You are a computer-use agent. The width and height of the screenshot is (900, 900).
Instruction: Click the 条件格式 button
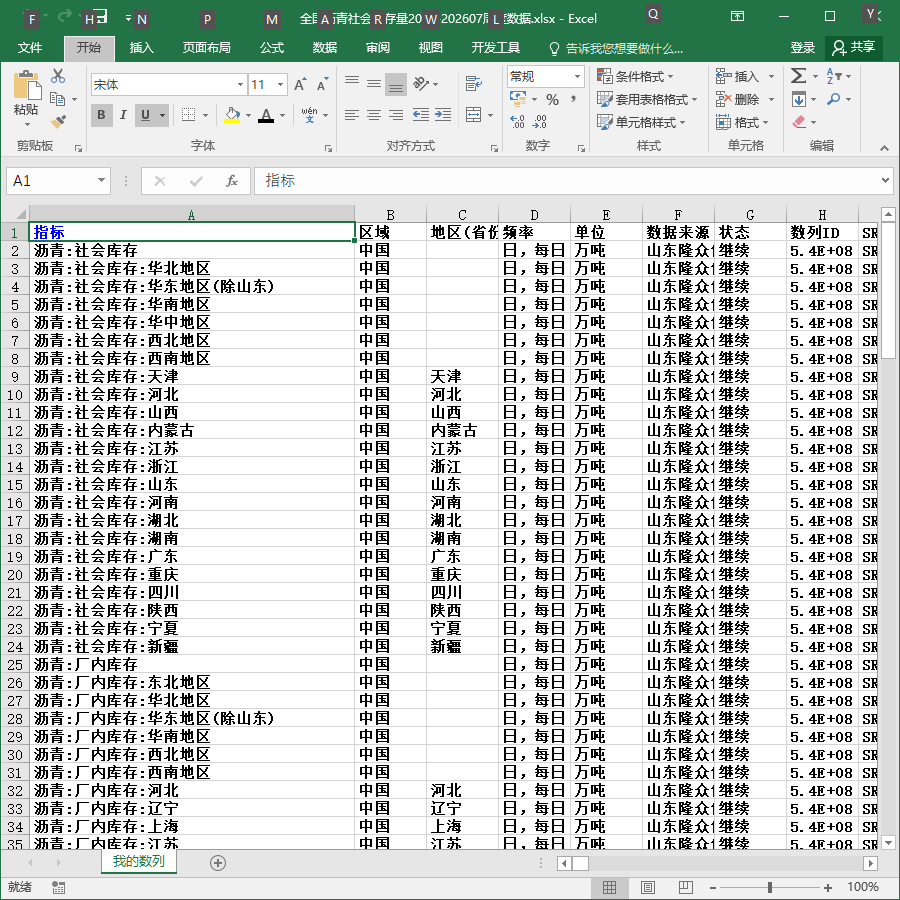(x=635, y=76)
